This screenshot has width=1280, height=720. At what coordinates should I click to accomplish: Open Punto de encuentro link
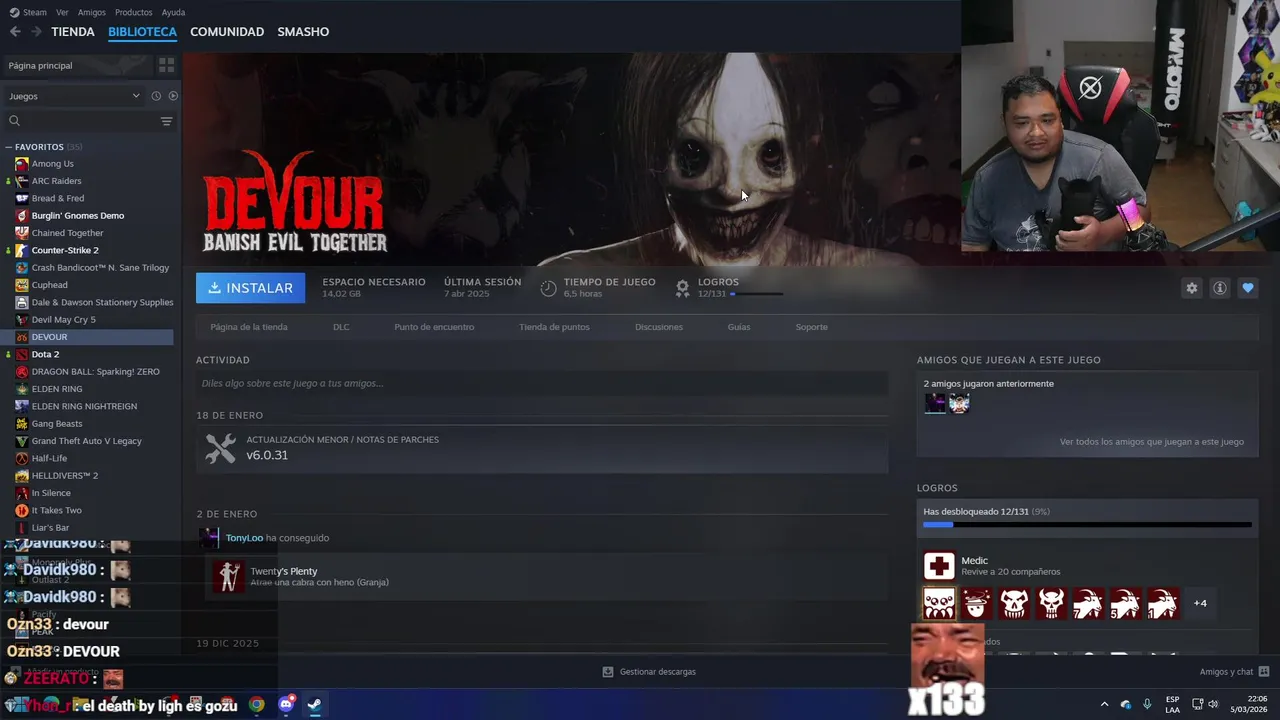(434, 327)
